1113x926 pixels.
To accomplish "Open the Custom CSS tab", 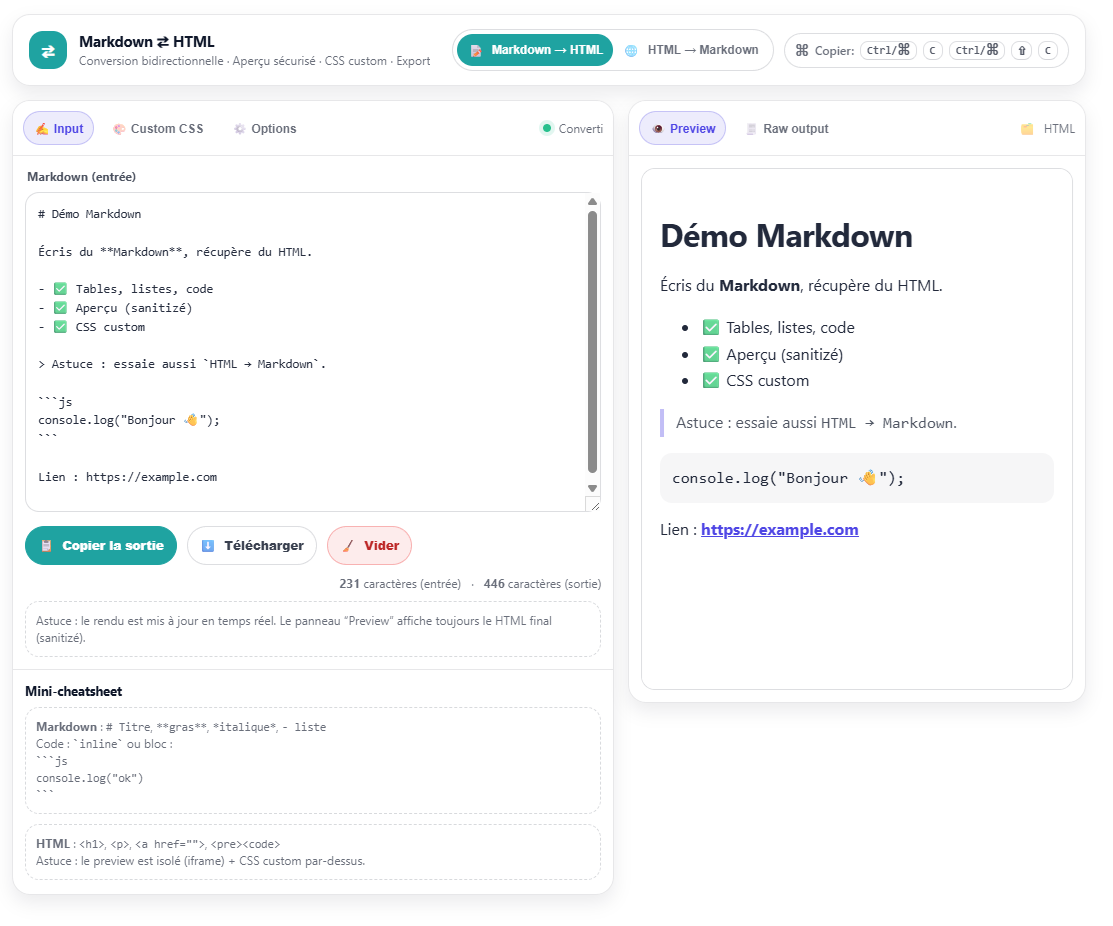I will point(158,128).
